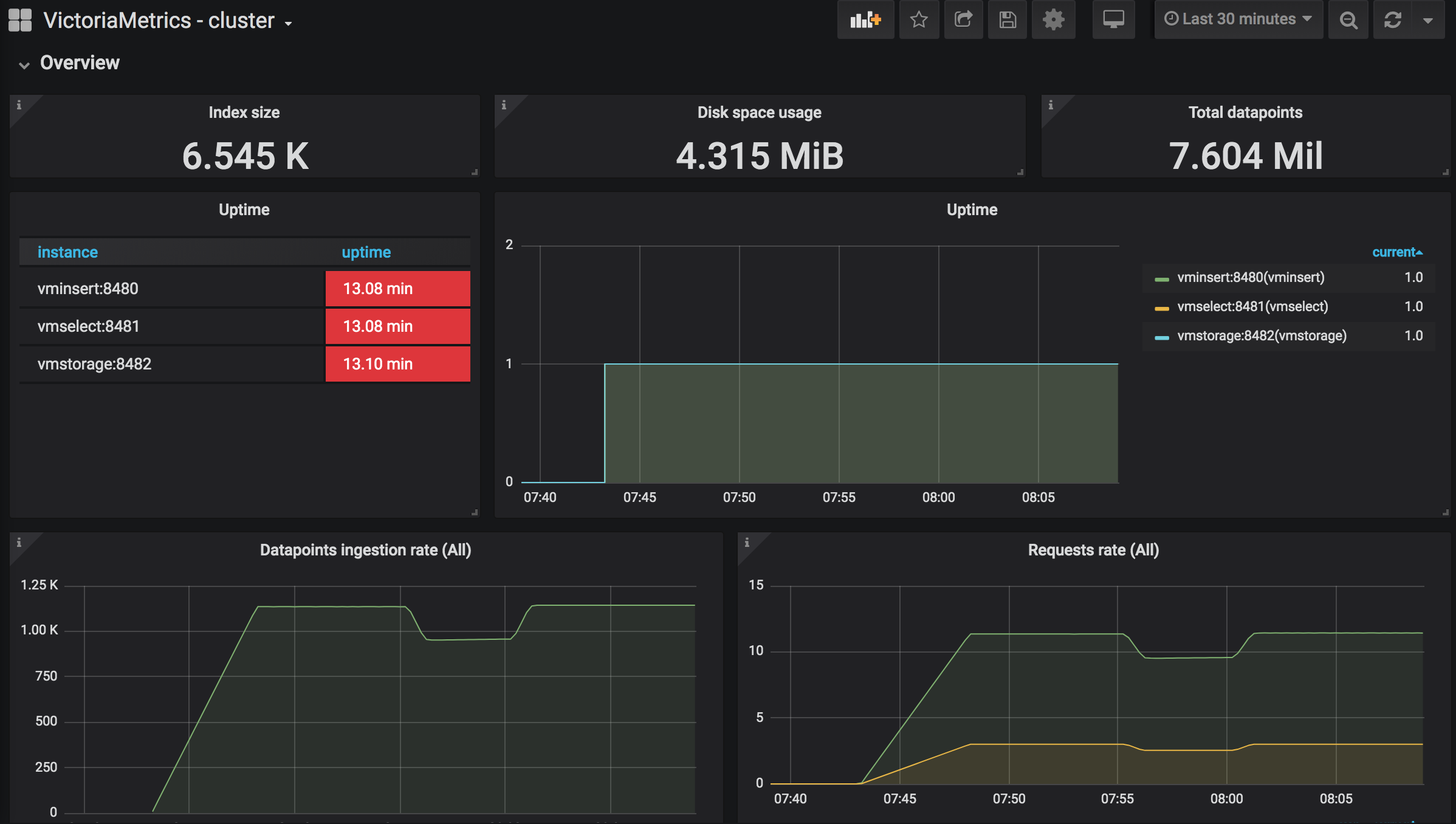Screen dimensions: 1456x824
Task: Click the Share dashboard icon
Action: click(963, 19)
